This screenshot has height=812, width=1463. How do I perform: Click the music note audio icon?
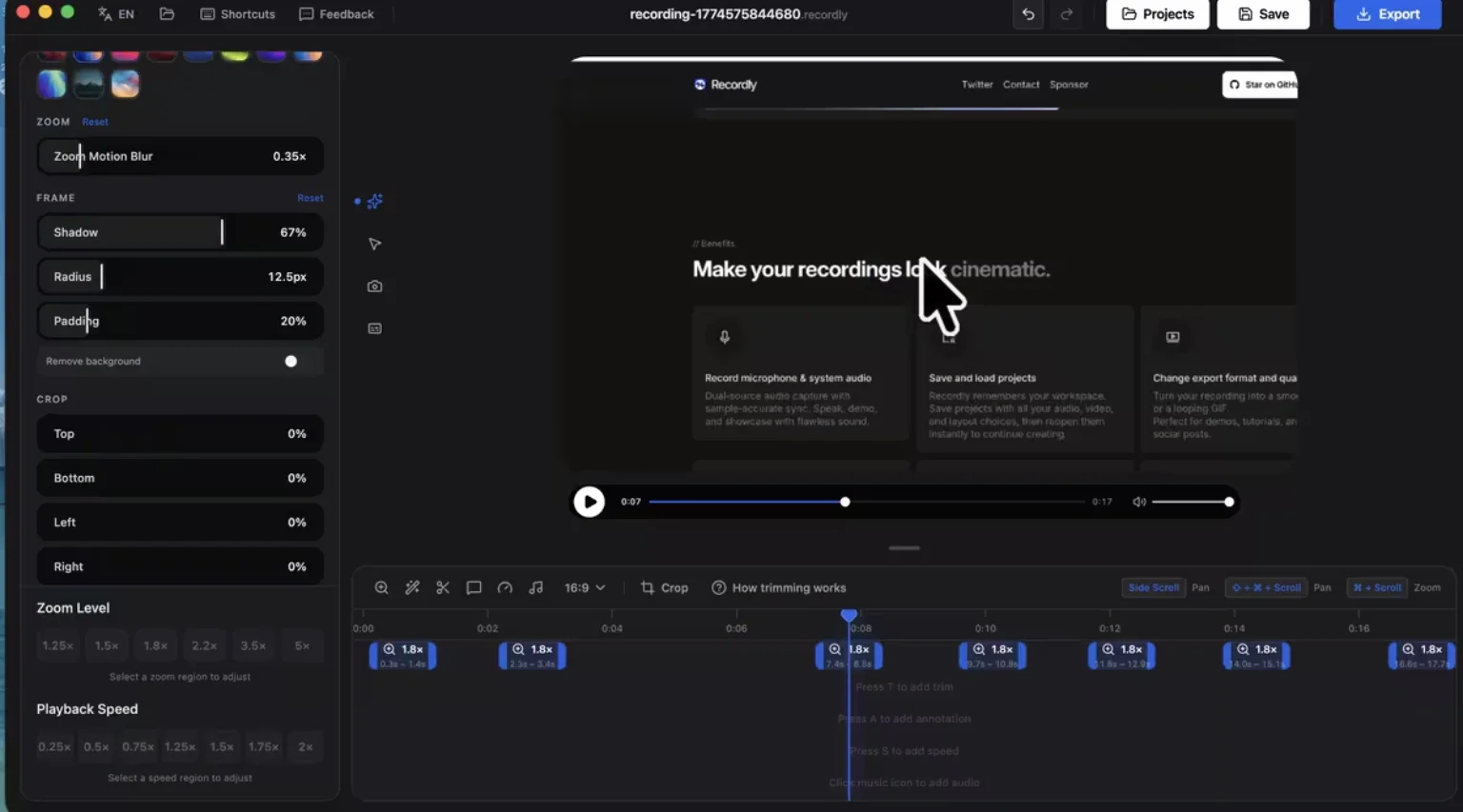pos(536,587)
